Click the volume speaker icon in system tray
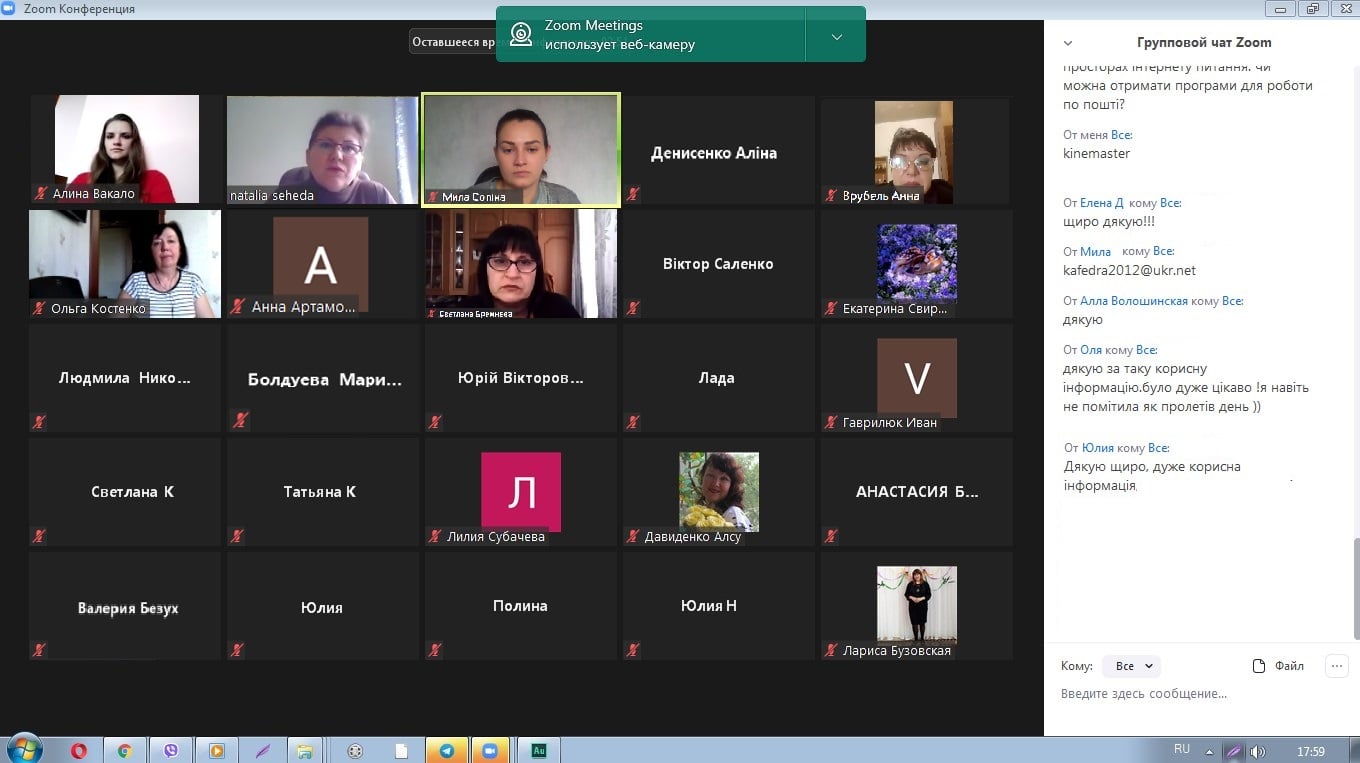 [x=1257, y=751]
